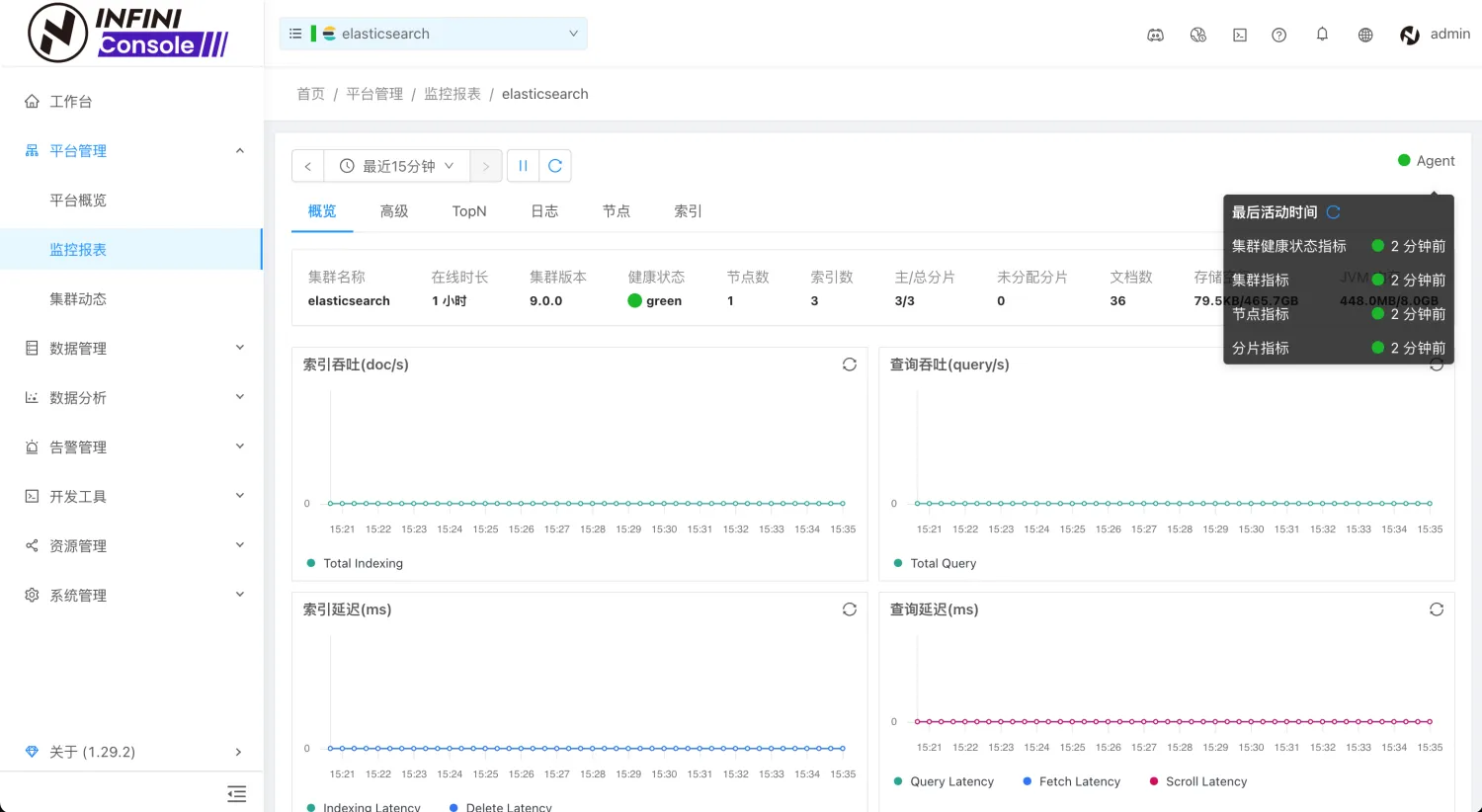Click the Agent green status indicator
This screenshot has height=812, width=1482.
click(x=1404, y=160)
